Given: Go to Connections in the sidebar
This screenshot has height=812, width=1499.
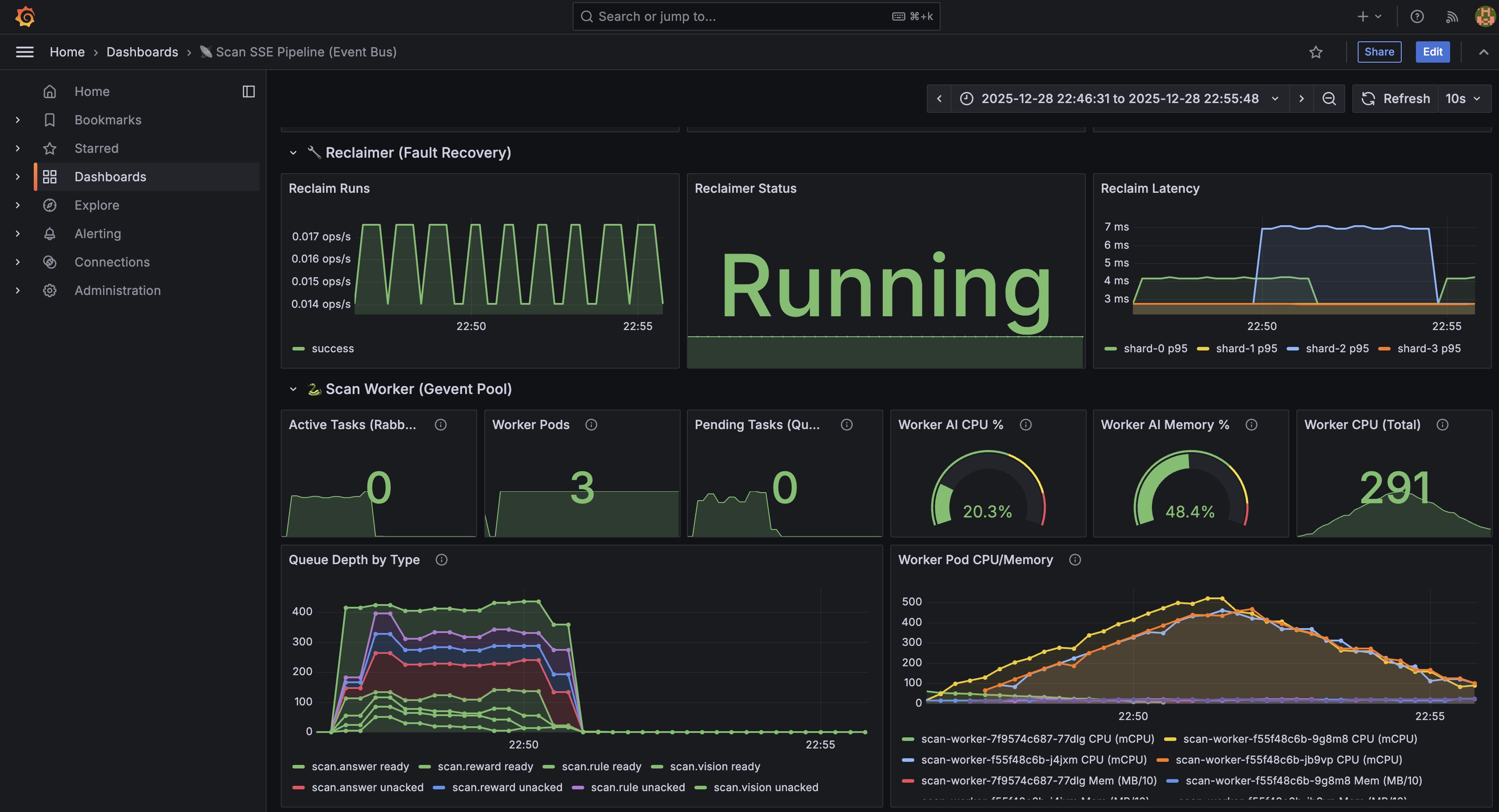Looking at the screenshot, I should (112, 262).
